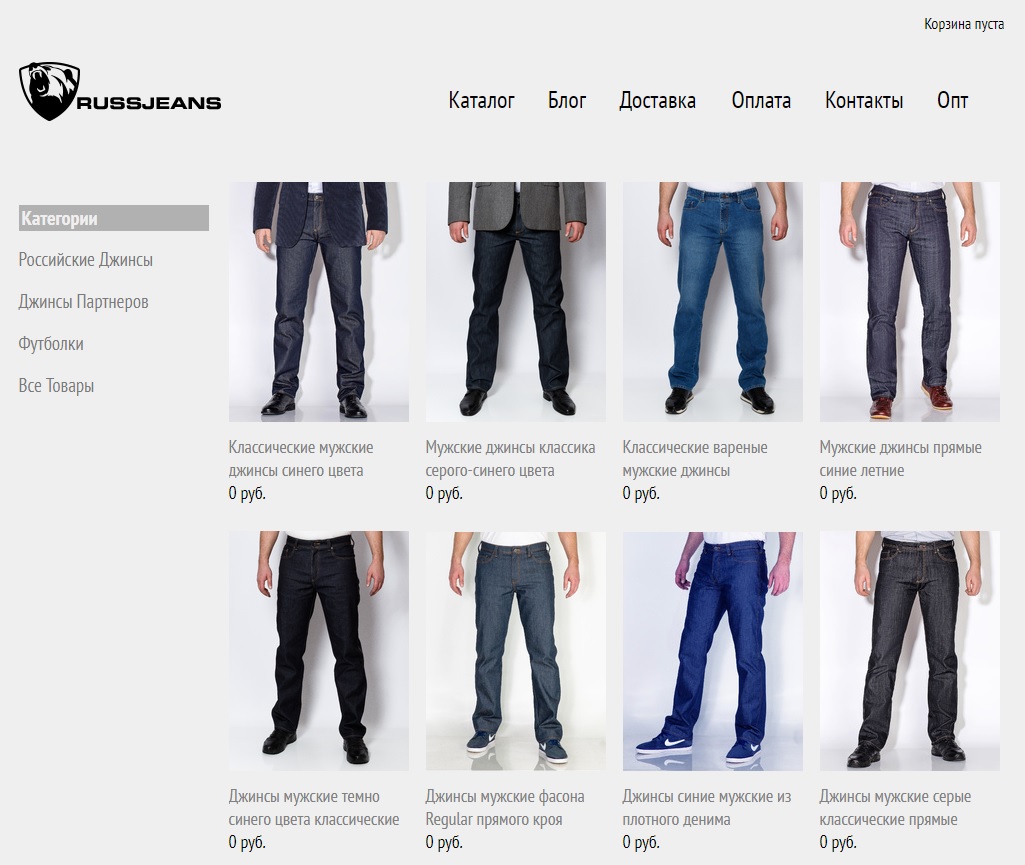Open the Каталог menu item
The image size is (1025, 865).
[x=482, y=101]
